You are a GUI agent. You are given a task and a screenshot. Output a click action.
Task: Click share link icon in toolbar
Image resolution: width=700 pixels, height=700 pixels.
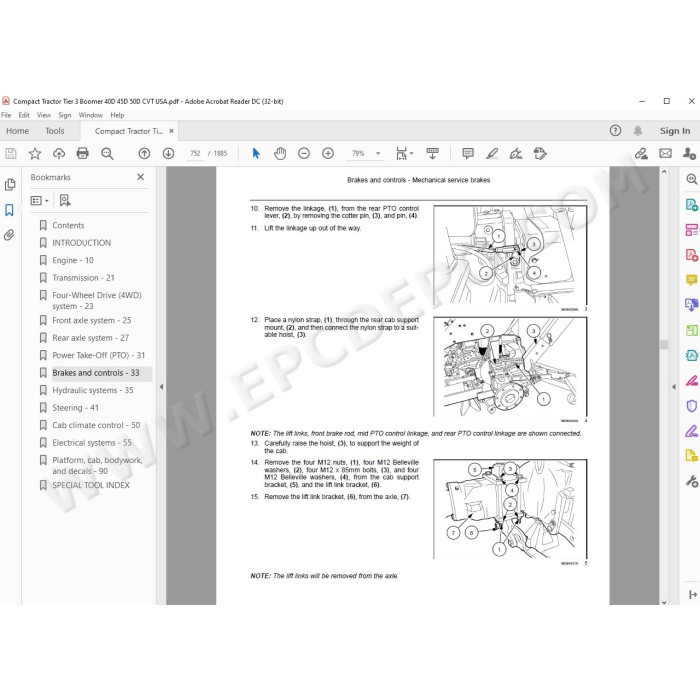tap(642, 154)
